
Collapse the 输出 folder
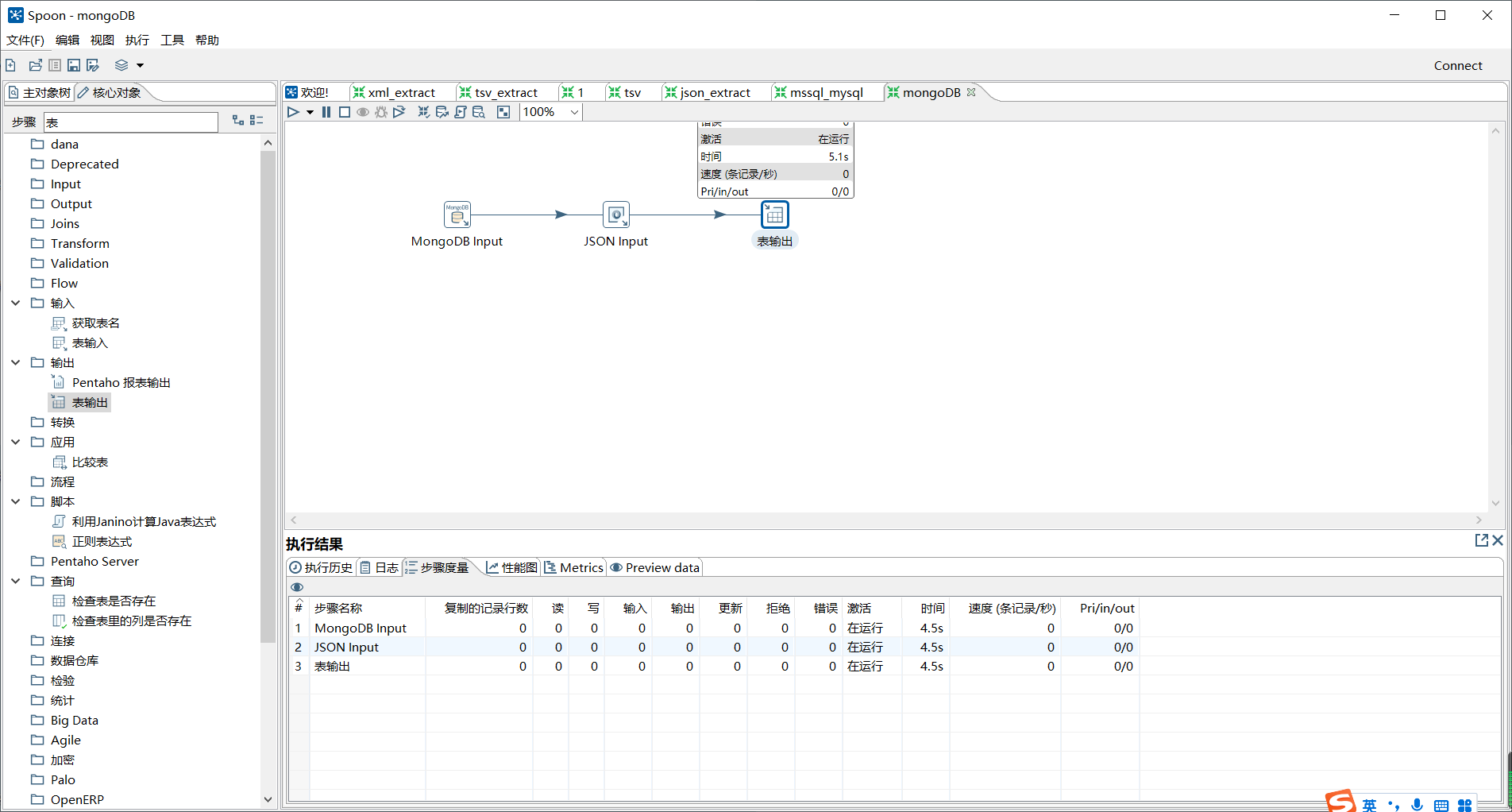click(x=15, y=362)
